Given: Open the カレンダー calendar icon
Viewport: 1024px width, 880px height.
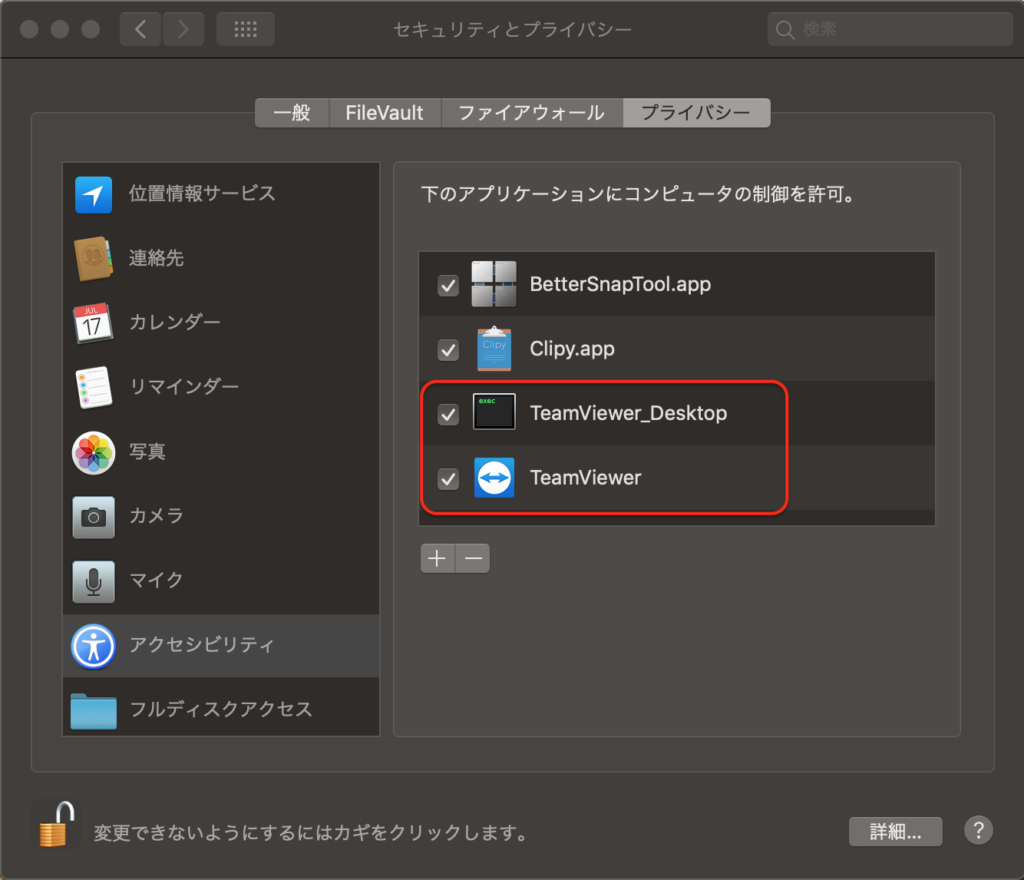Looking at the screenshot, I should (x=93, y=323).
